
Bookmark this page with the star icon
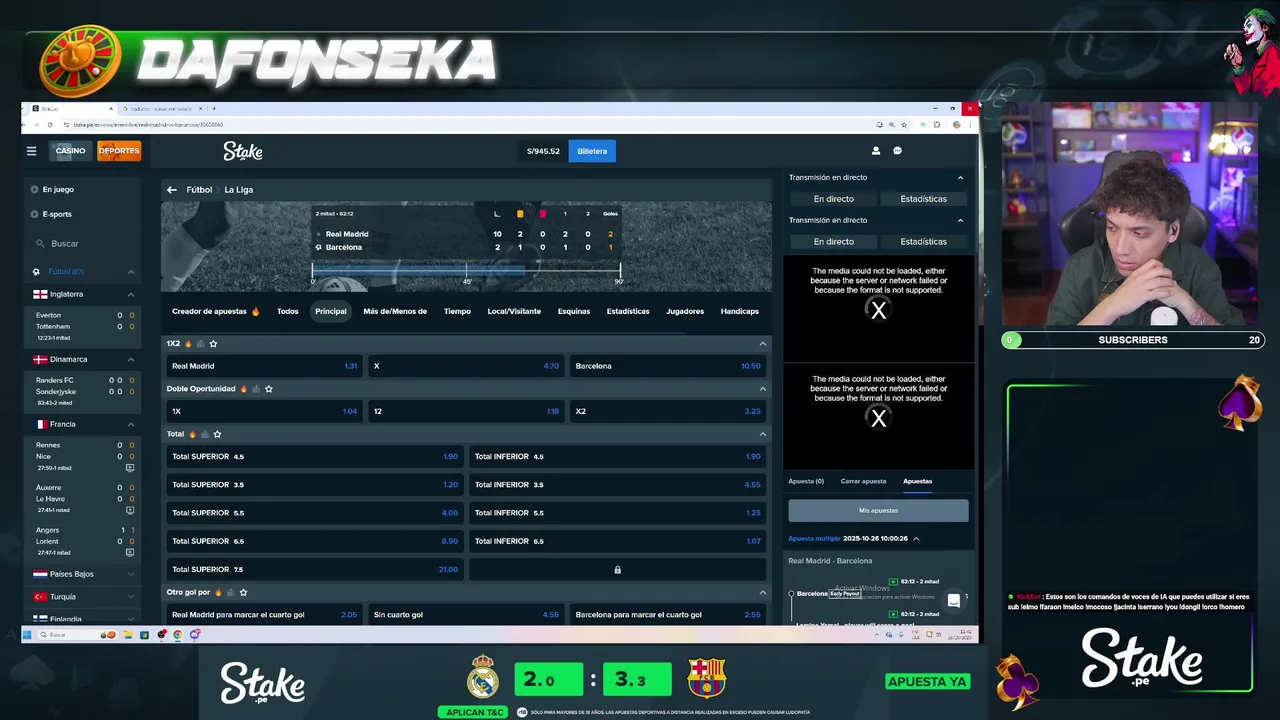tap(904, 125)
